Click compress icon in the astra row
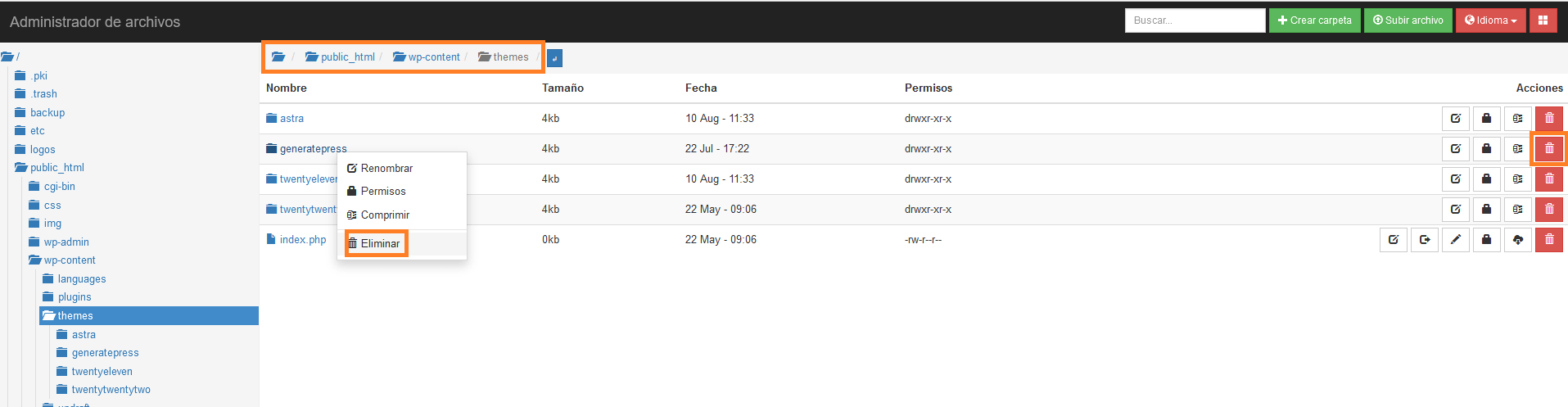This screenshot has height=407, width=1568. 1517,119
